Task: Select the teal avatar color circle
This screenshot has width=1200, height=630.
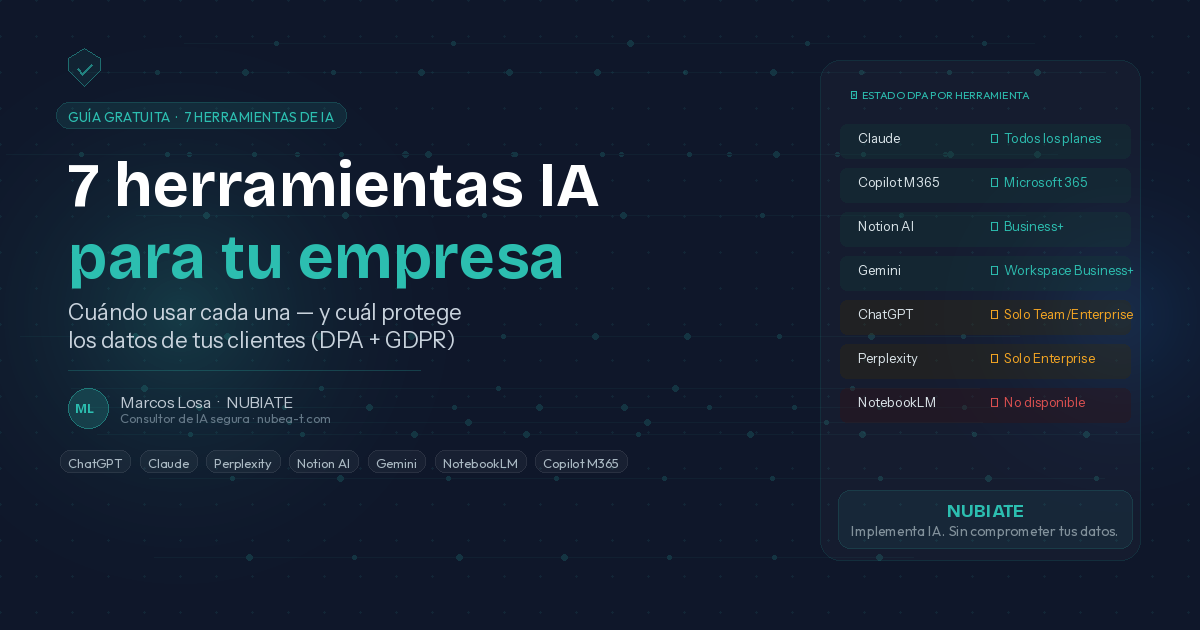Action: tap(88, 408)
